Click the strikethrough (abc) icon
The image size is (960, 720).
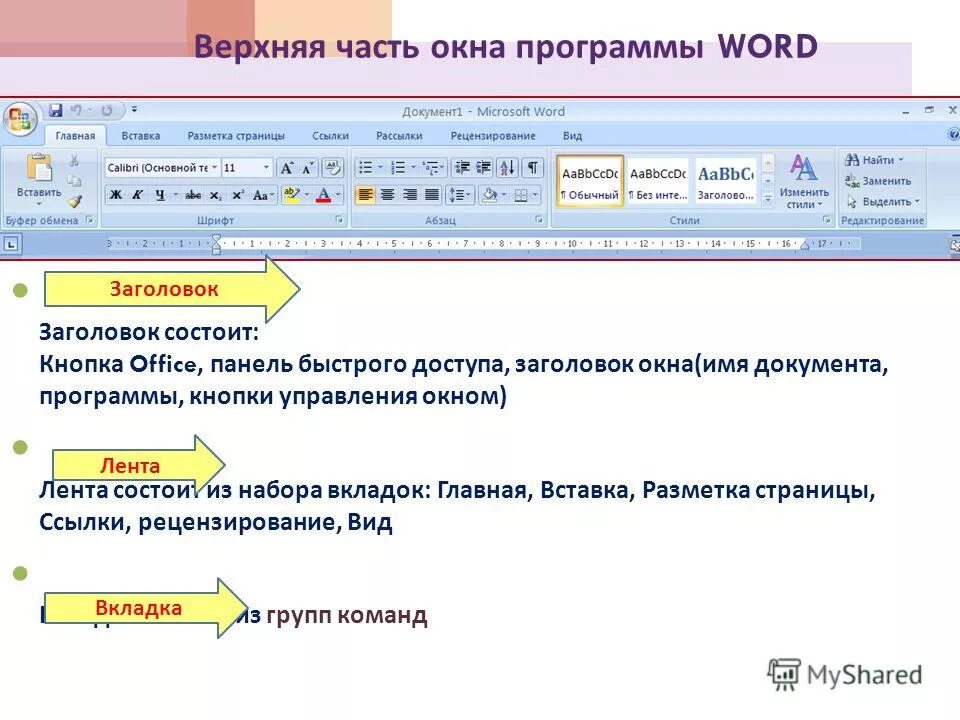pos(192,195)
